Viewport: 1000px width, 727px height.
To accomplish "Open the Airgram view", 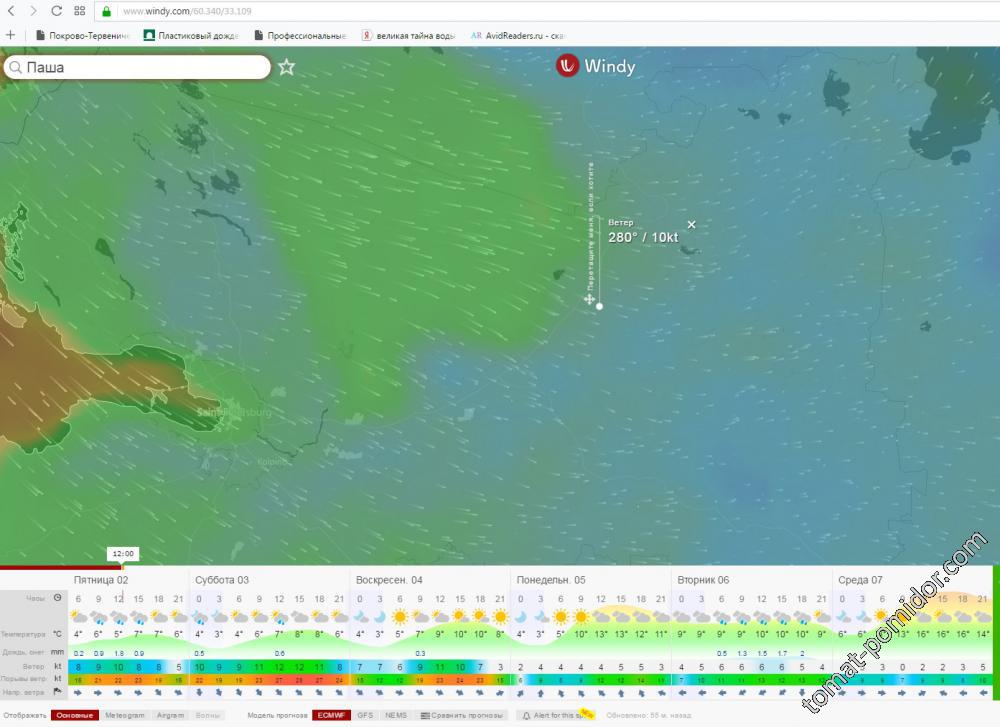I will 170,715.
